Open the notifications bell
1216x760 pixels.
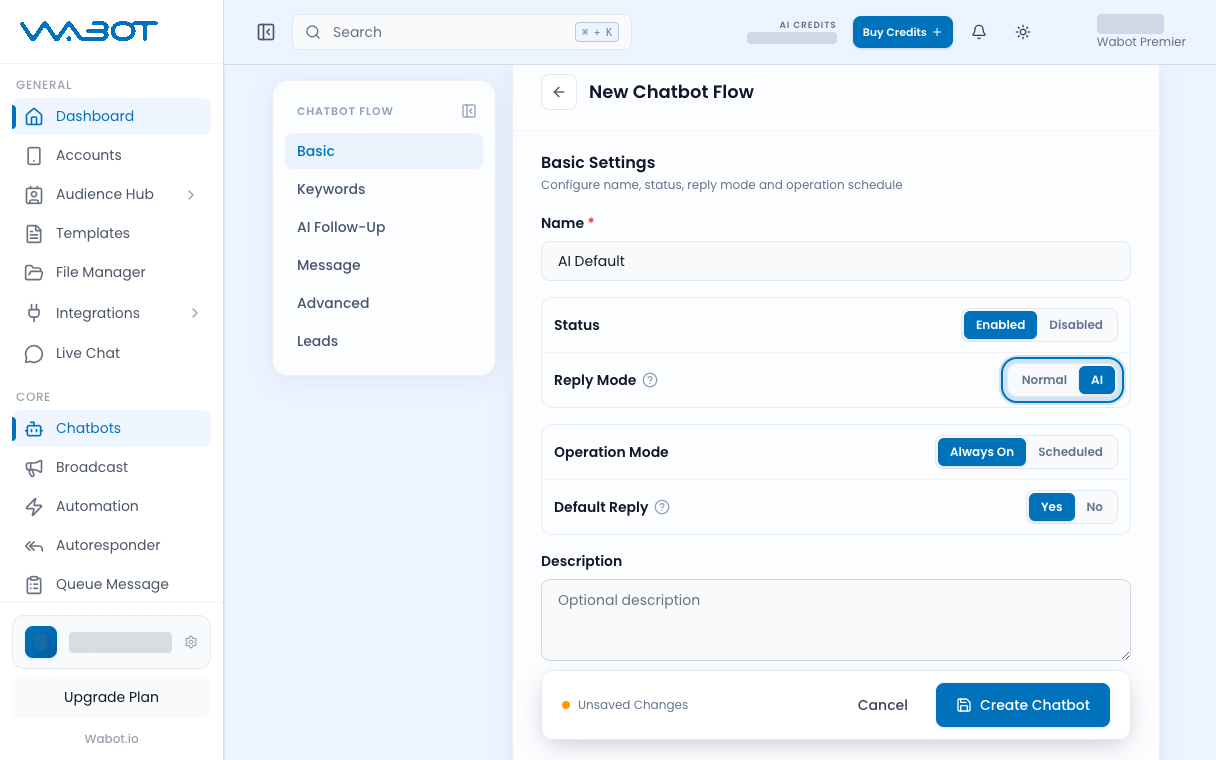[979, 32]
